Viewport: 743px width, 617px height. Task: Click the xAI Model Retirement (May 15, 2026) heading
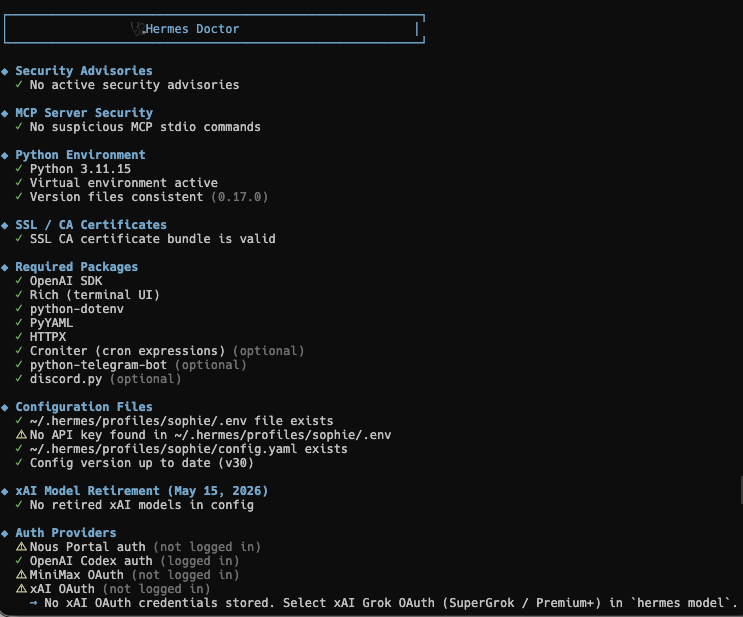(142, 490)
